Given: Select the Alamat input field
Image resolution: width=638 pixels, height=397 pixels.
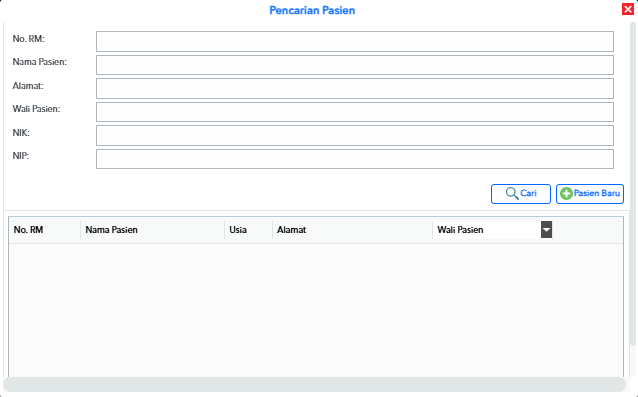Looking at the screenshot, I should click(x=355, y=88).
